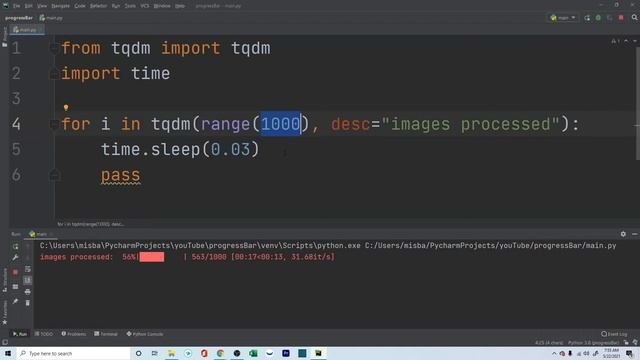
Task: Hide the Run panel with minimize dash
Action: tap(635, 234)
